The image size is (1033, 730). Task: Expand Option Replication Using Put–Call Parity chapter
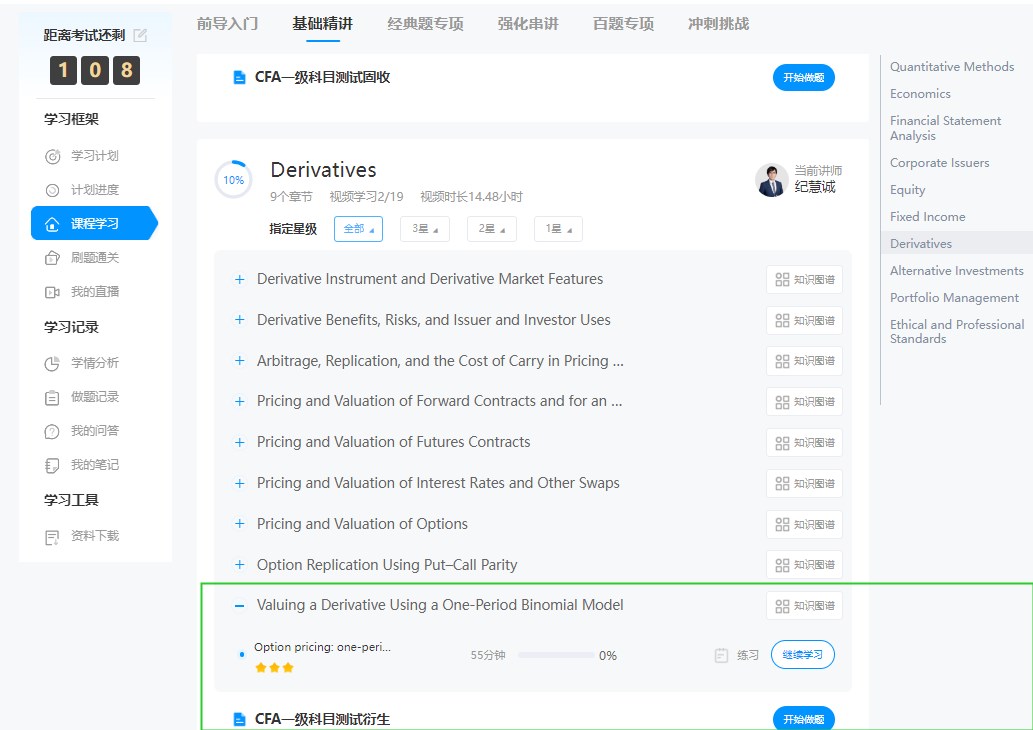pos(239,565)
